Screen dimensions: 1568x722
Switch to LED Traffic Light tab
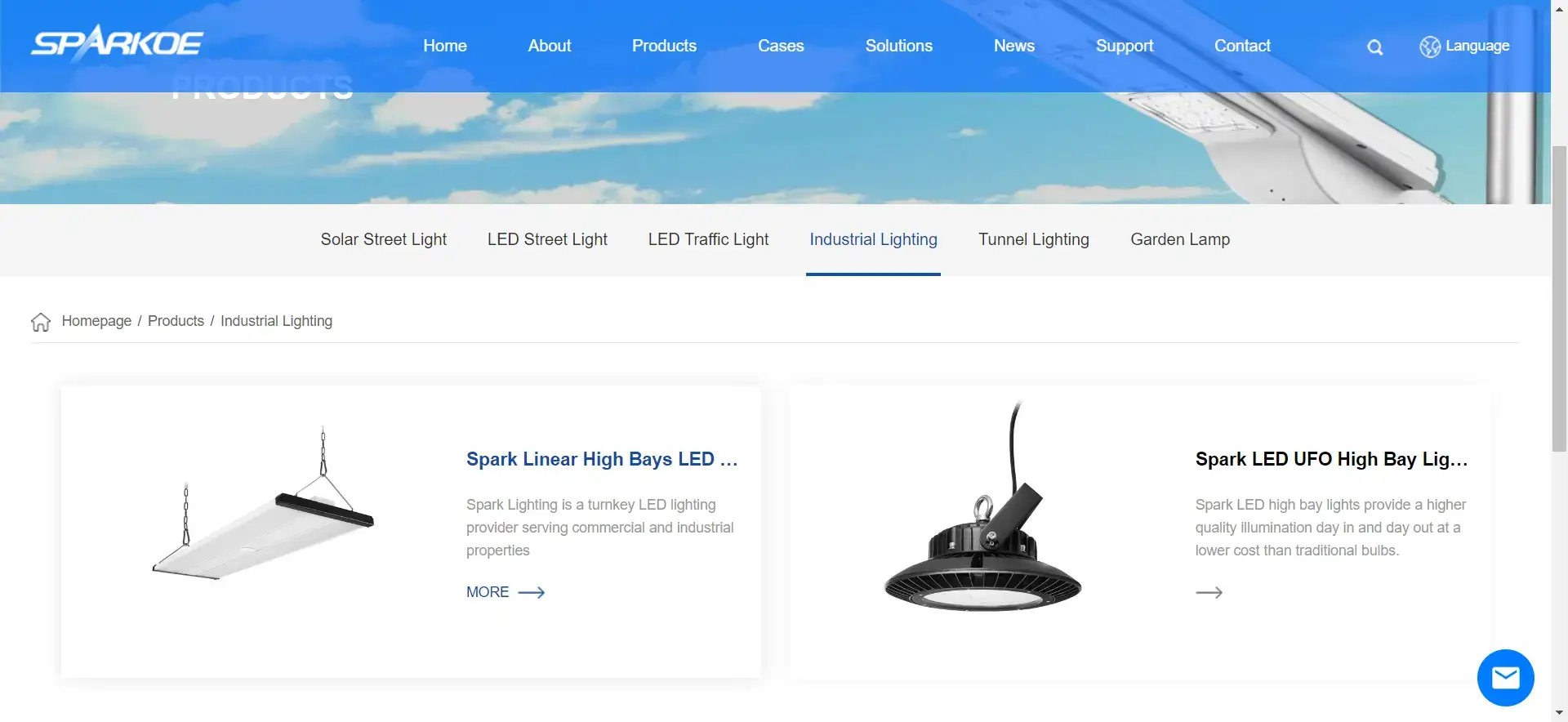point(709,239)
